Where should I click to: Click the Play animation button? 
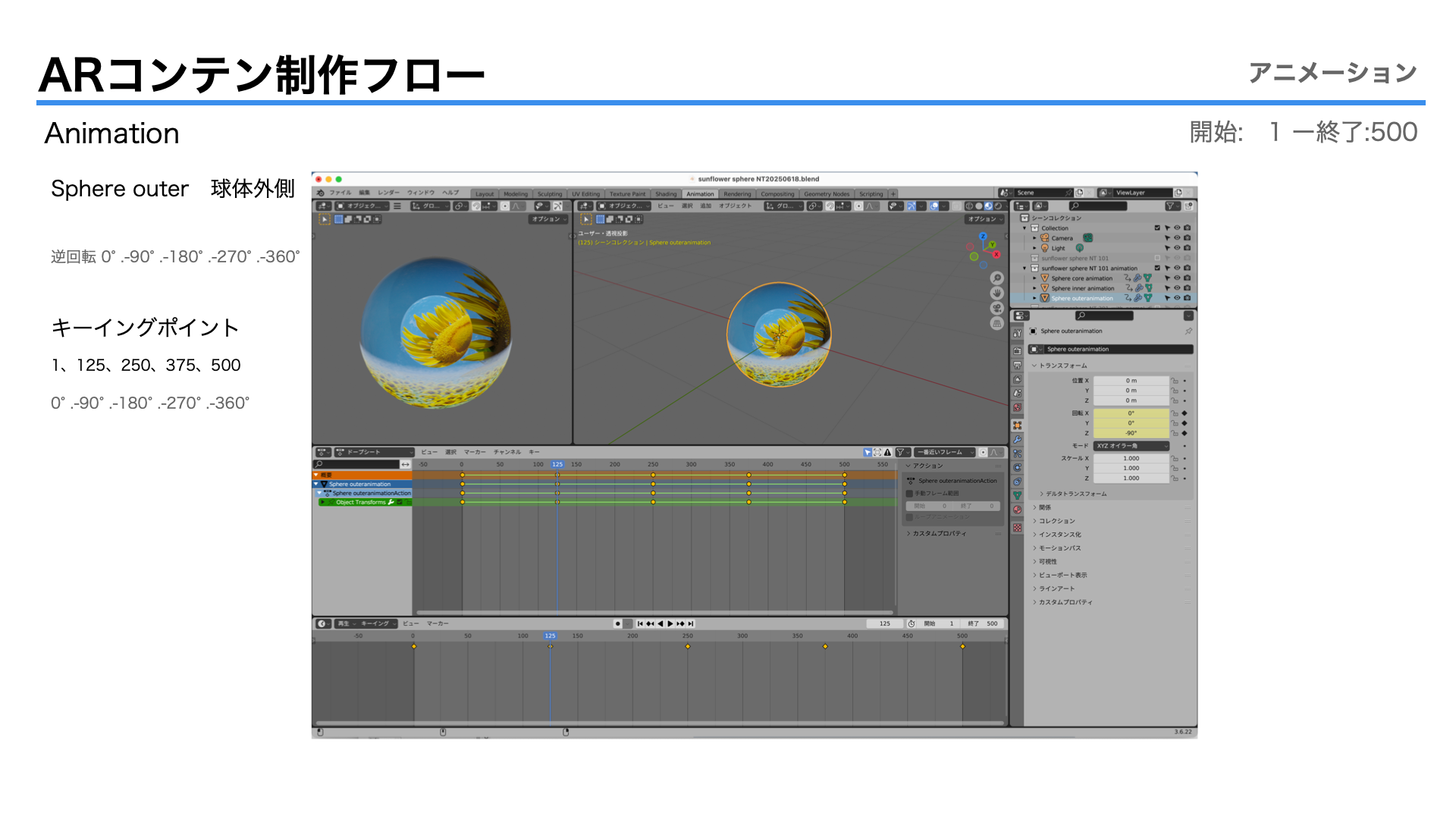click(x=670, y=623)
